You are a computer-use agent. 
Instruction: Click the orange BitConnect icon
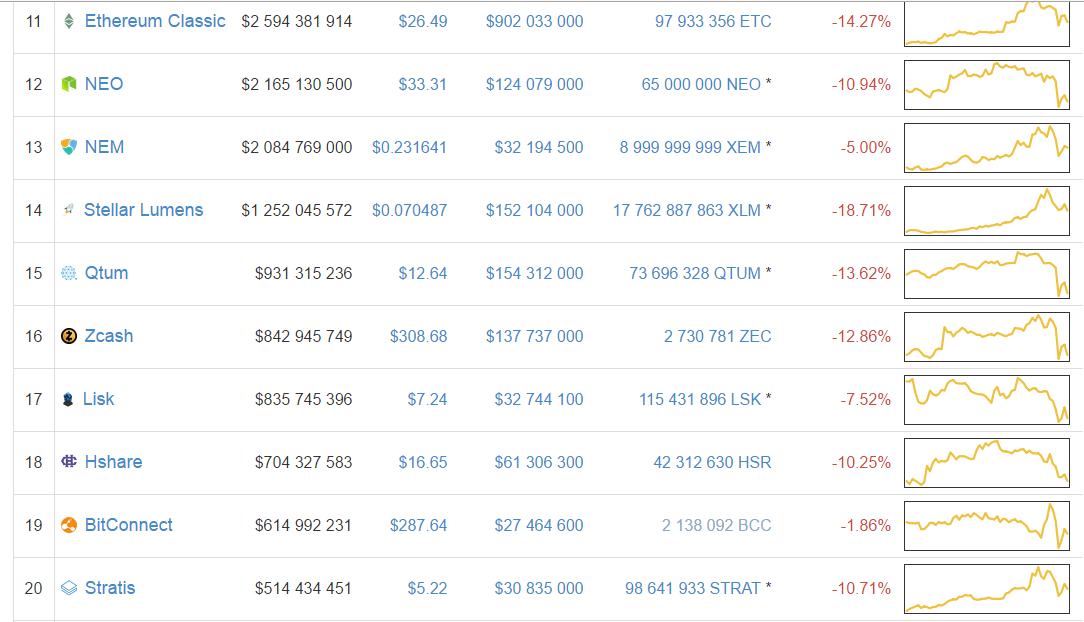pos(68,525)
